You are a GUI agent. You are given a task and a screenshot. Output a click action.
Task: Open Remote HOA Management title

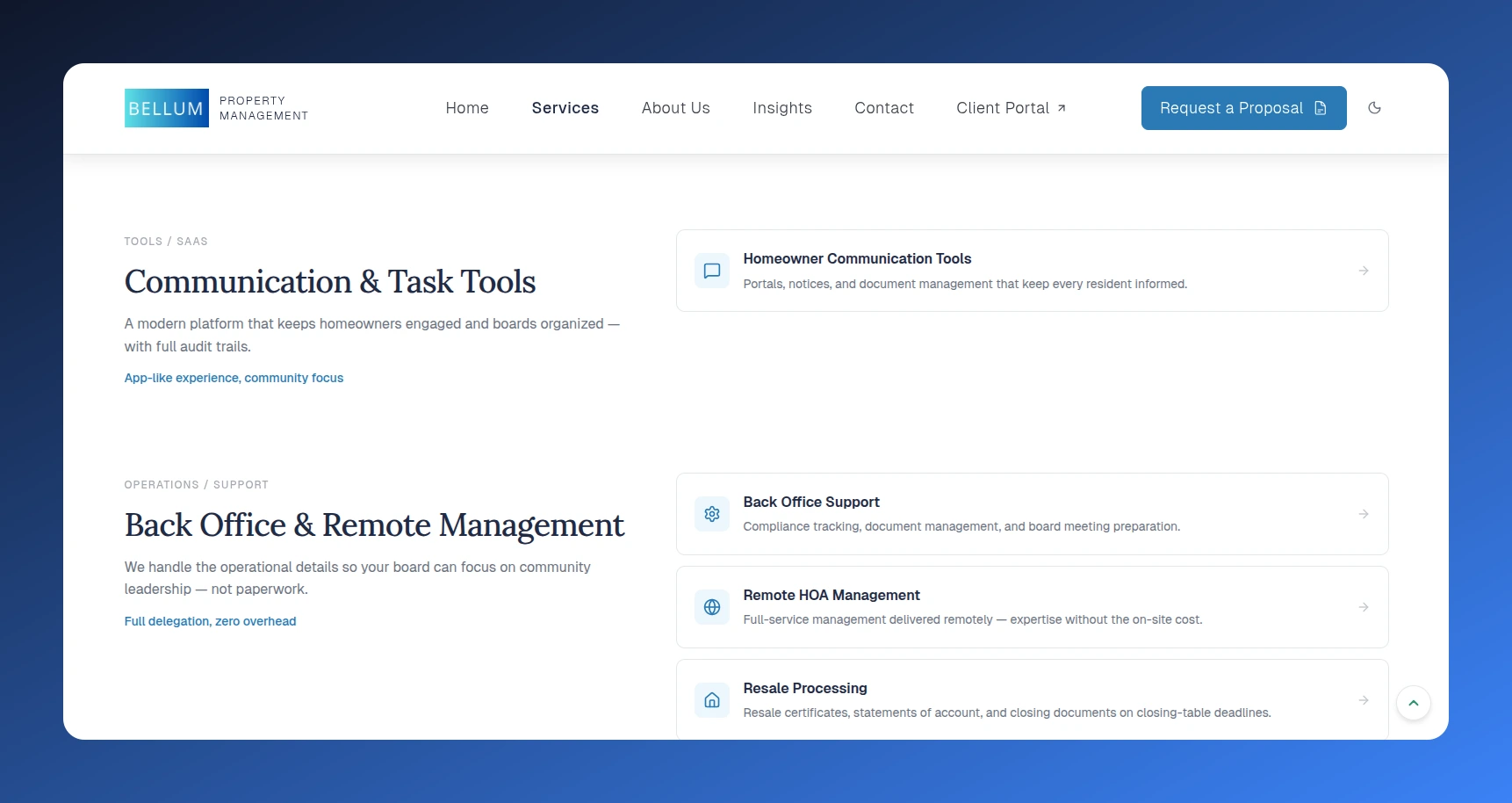point(832,595)
